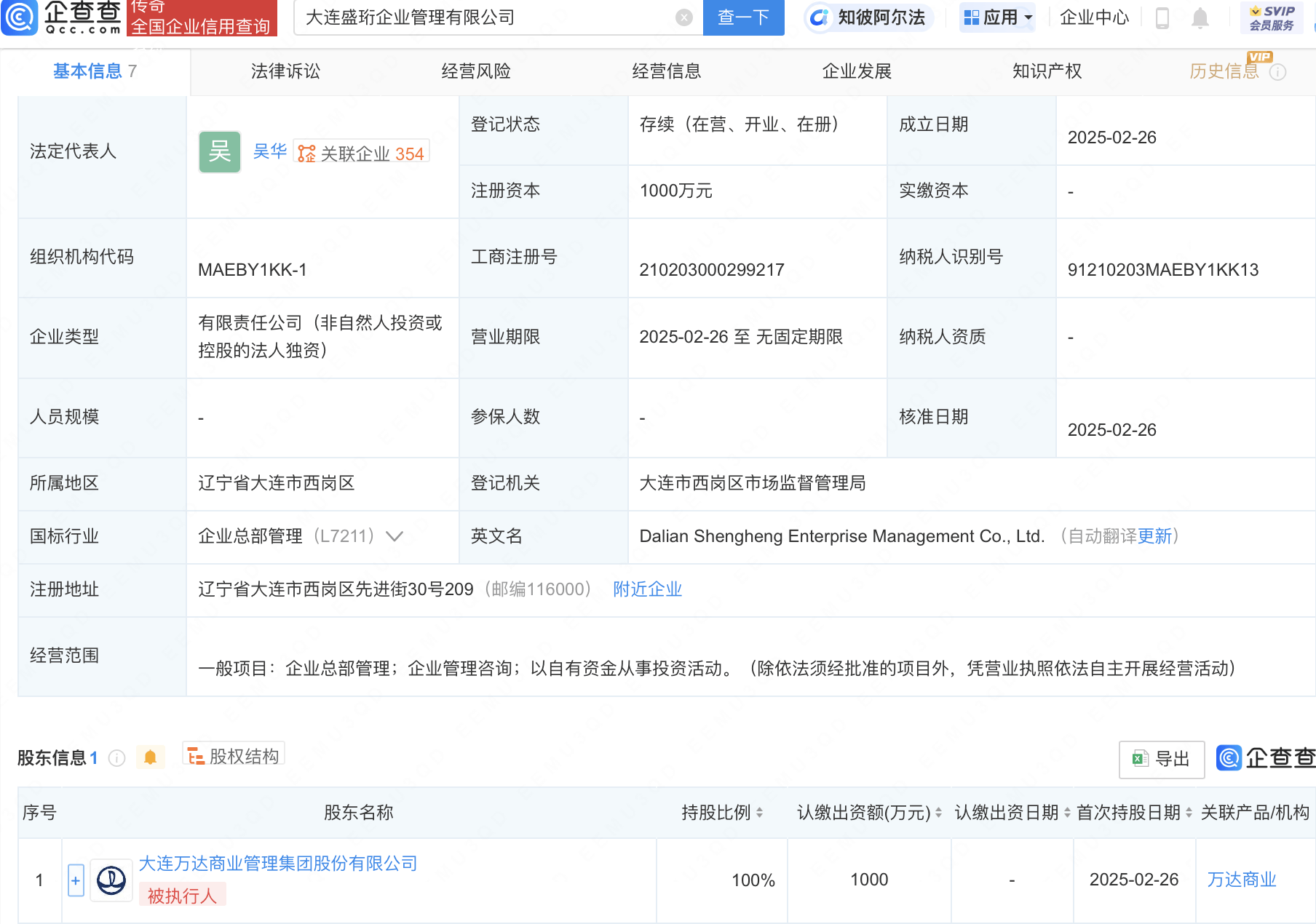Click Wanda shareholder logo thumbnail

[111, 880]
